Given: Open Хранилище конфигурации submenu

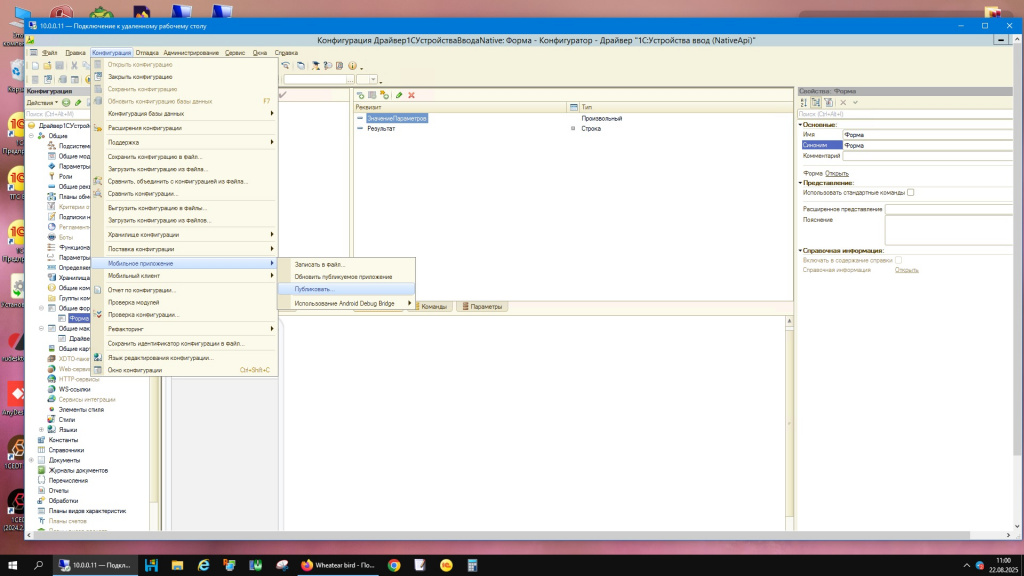Looking at the screenshot, I should pyautogui.click(x=184, y=234).
